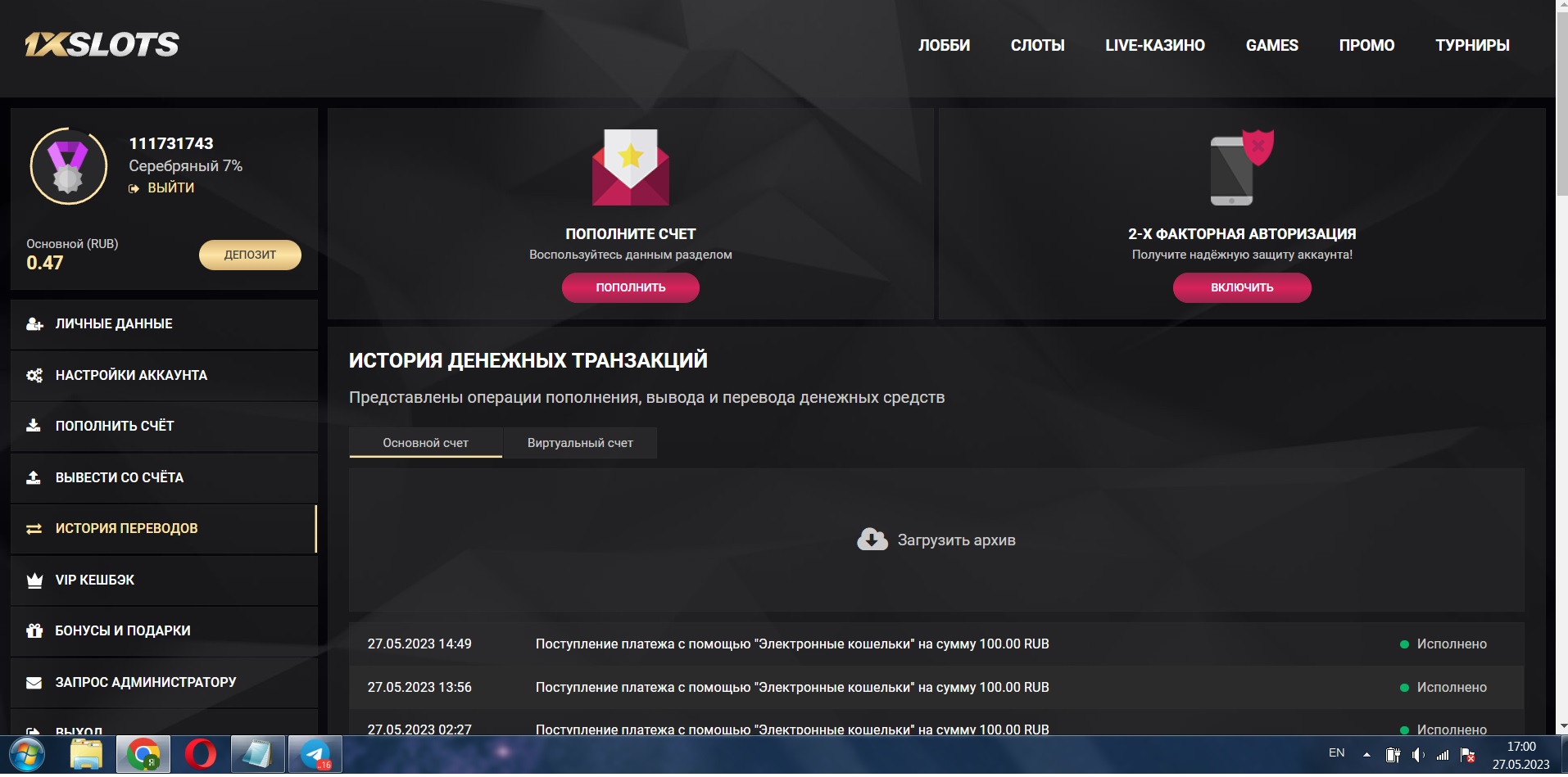Click the ВЫЙТИ logout link
The image size is (1568, 777).
(x=170, y=187)
